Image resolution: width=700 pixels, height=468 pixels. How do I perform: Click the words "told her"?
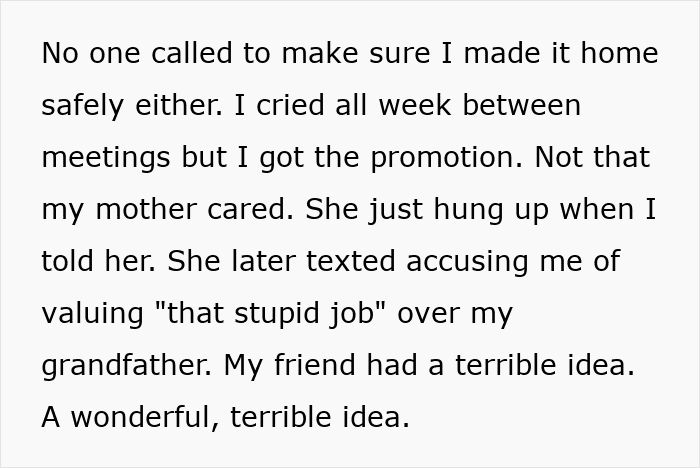[97, 262]
